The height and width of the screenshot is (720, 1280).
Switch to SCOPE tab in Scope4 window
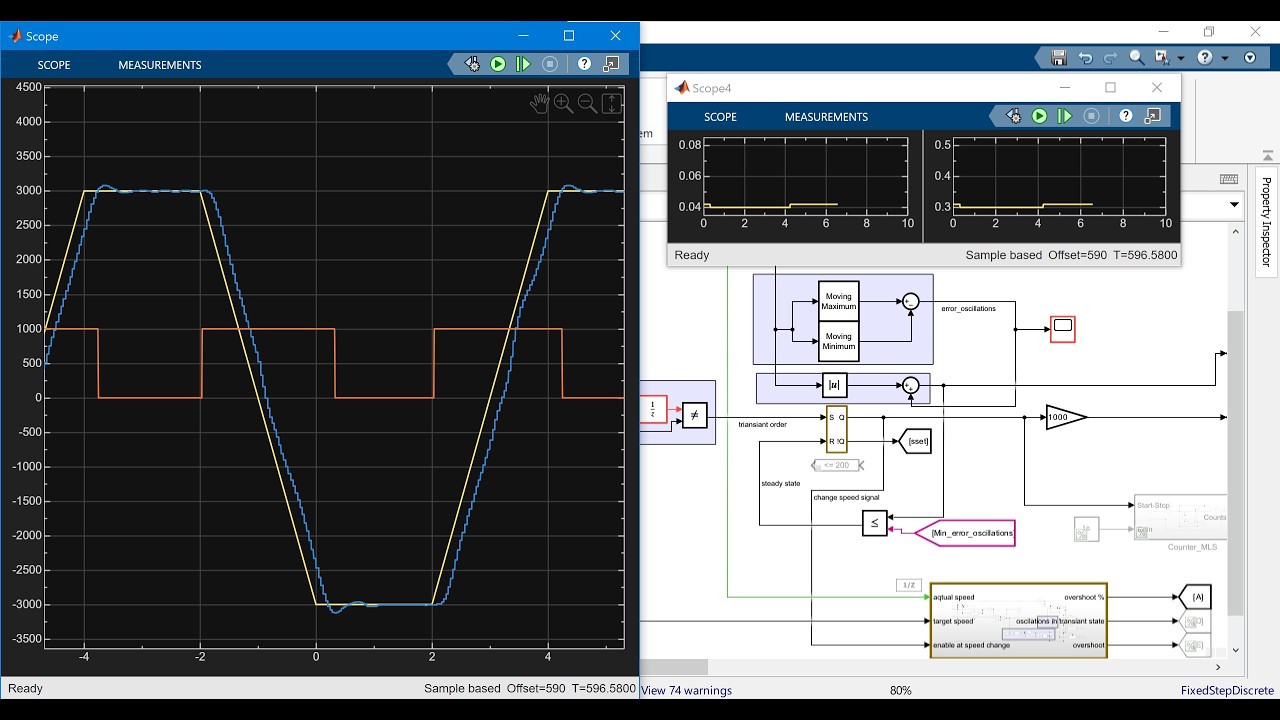720,117
